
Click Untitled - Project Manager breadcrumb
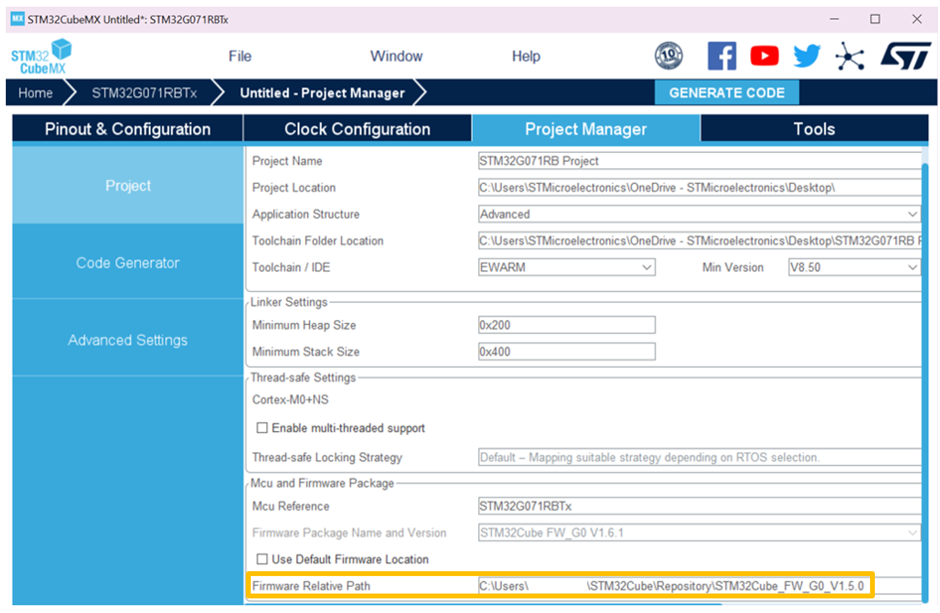pos(322,93)
